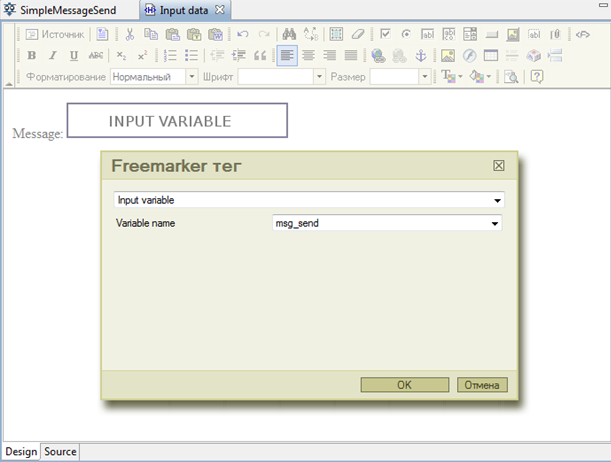Toggle subscript formatting
The height and width of the screenshot is (462, 611).
coord(121,56)
